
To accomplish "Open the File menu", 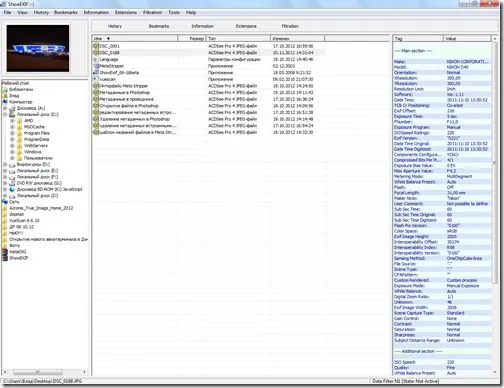I will [x=7, y=12].
